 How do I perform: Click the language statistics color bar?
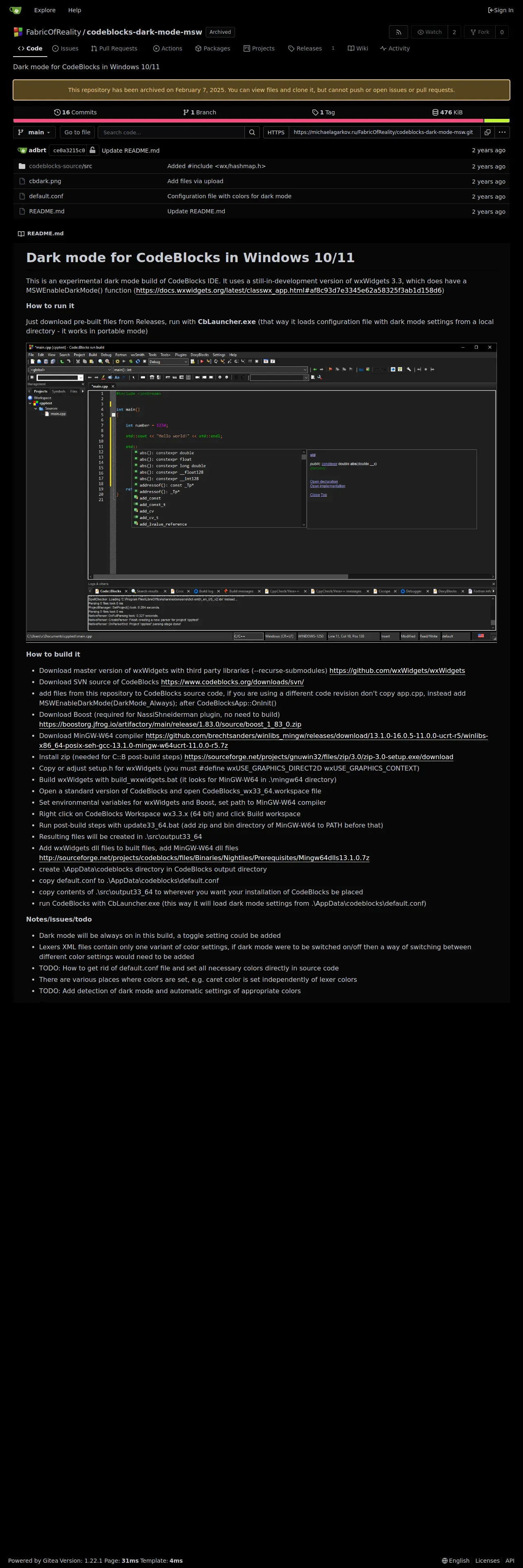tap(261, 120)
